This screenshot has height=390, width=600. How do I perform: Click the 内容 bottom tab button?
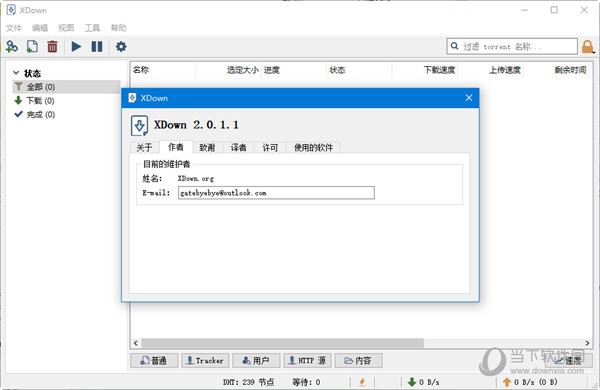pos(359,361)
